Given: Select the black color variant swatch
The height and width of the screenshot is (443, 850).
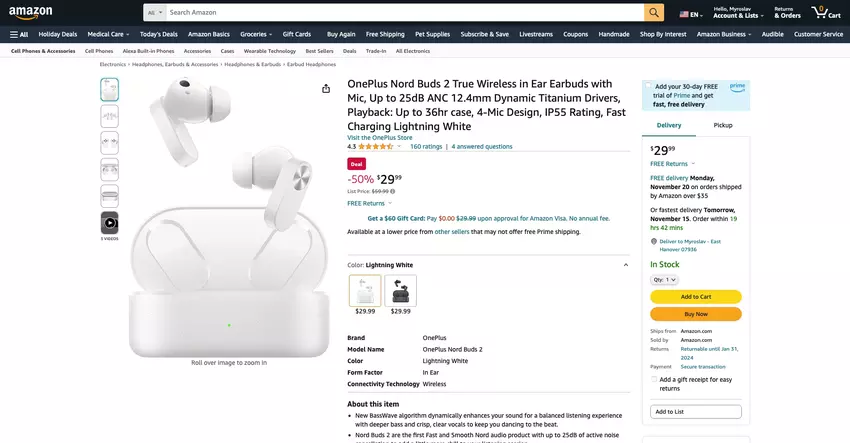Looking at the screenshot, I should 401,291.
